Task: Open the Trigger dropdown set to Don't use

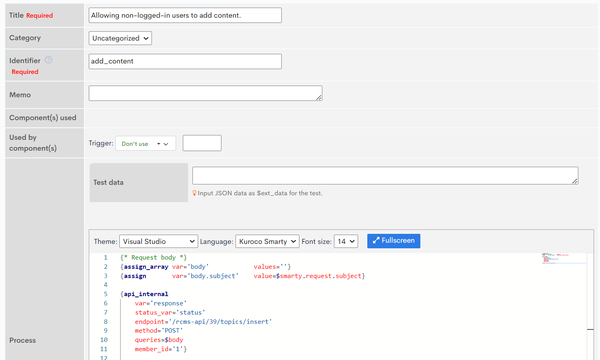Action: [145, 143]
